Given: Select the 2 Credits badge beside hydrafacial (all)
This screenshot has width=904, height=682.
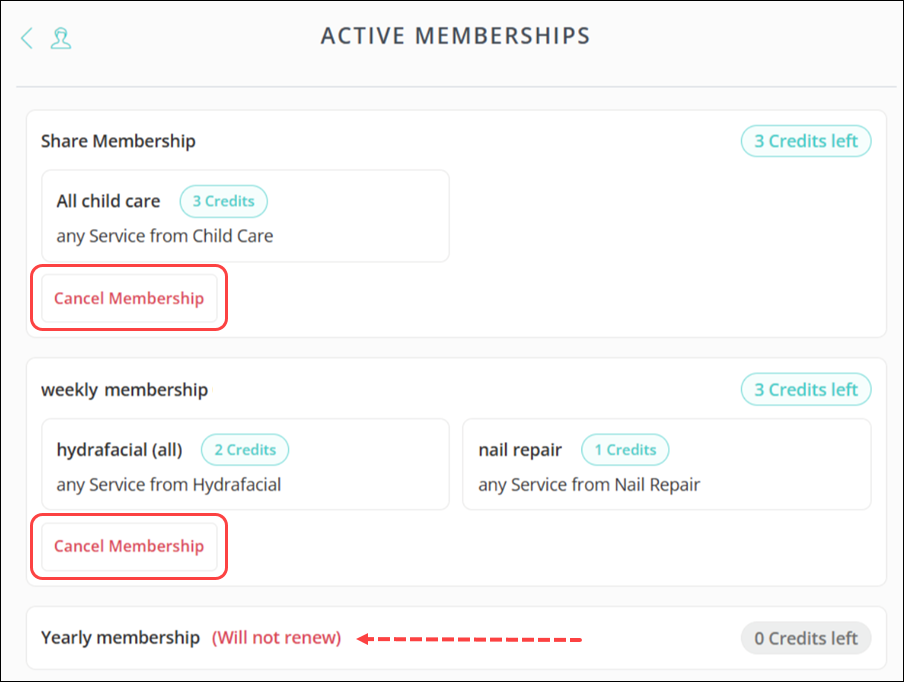Looking at the screenshot, I should click(x=244, y=450).
